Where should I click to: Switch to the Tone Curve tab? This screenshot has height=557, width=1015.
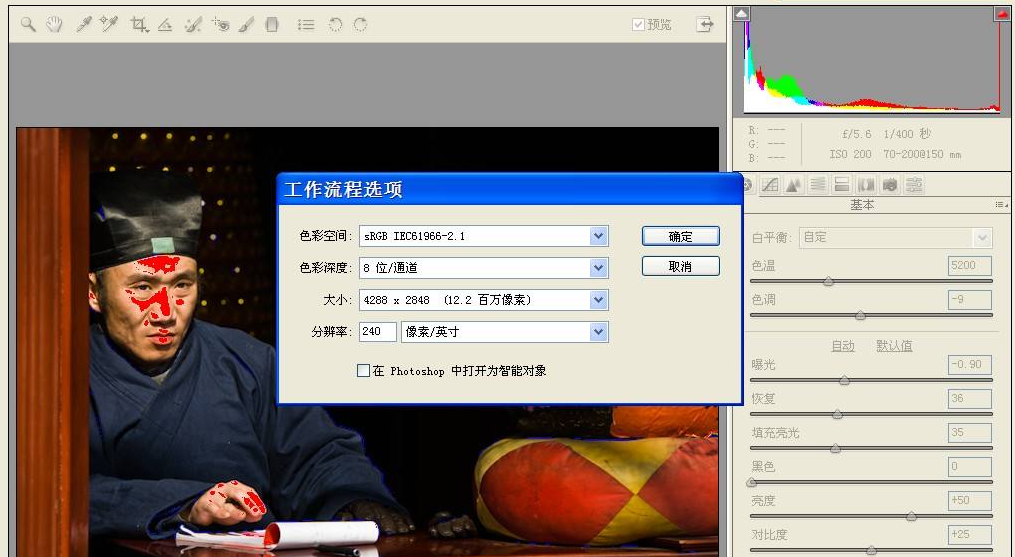click(770, 185)
